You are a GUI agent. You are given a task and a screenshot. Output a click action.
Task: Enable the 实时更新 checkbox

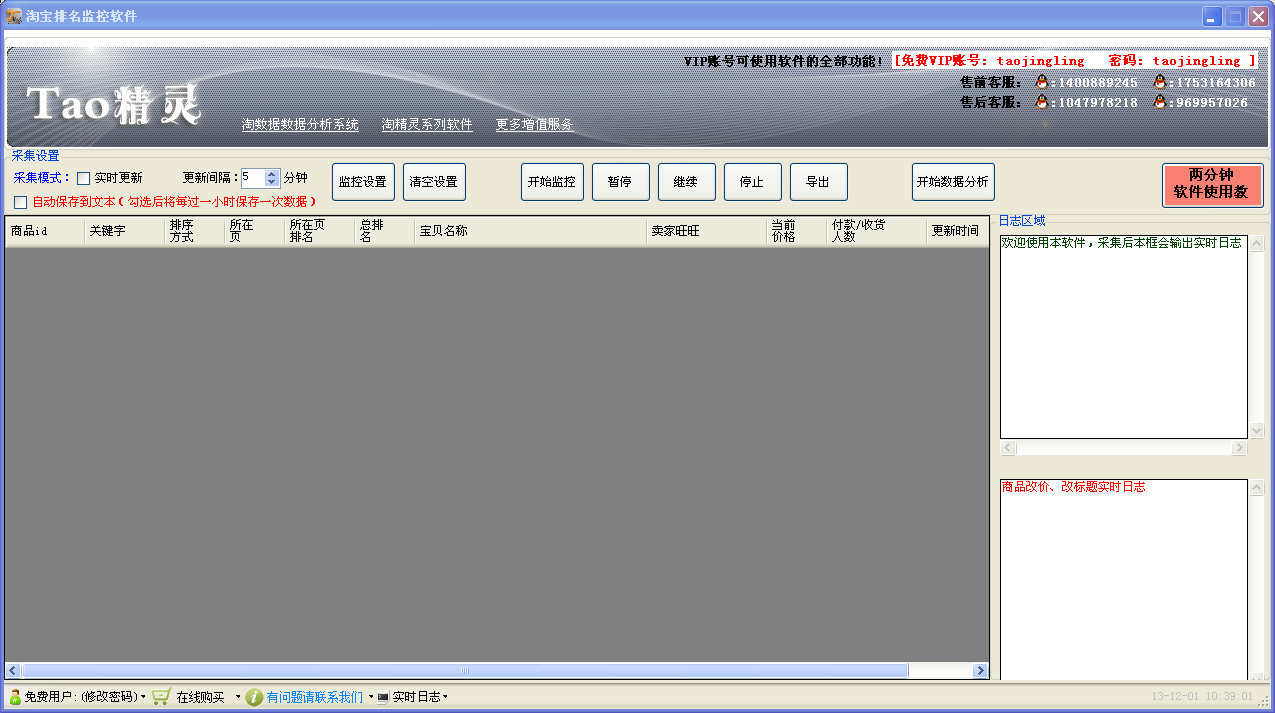point(84,178)
